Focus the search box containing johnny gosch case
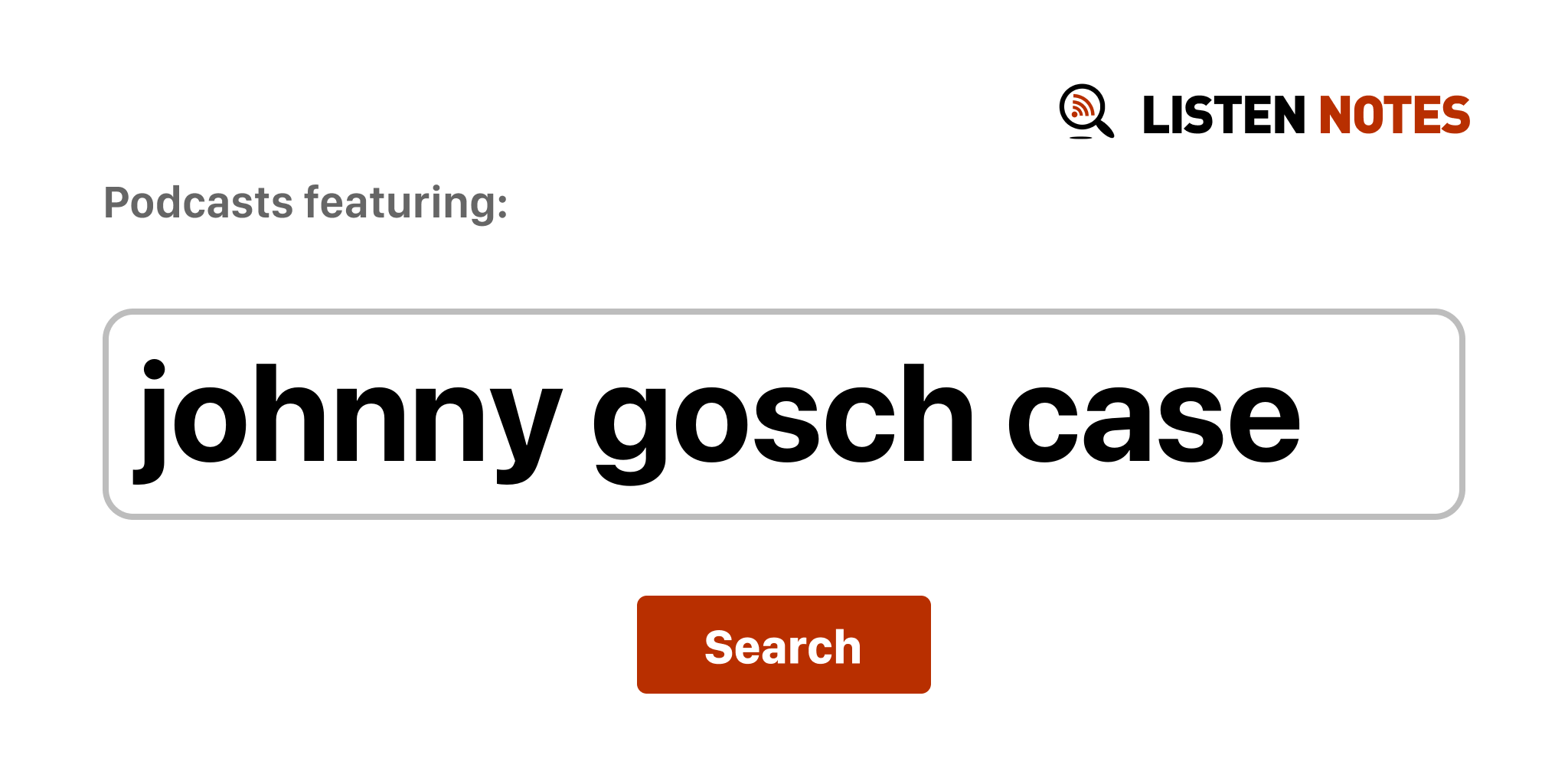1568x784 pixels. pos(783,414)
